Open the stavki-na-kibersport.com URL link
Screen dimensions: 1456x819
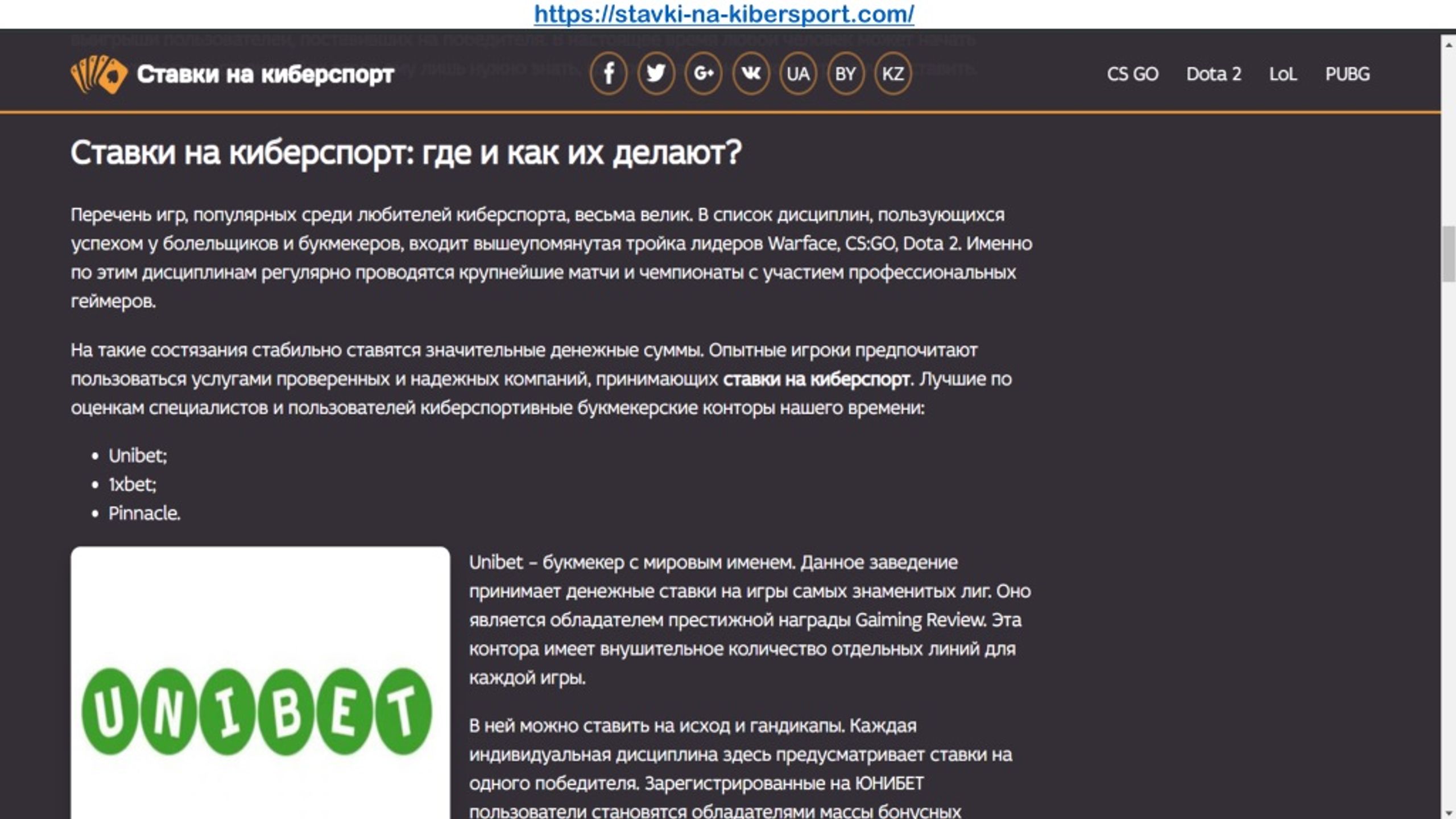point(724,14)
